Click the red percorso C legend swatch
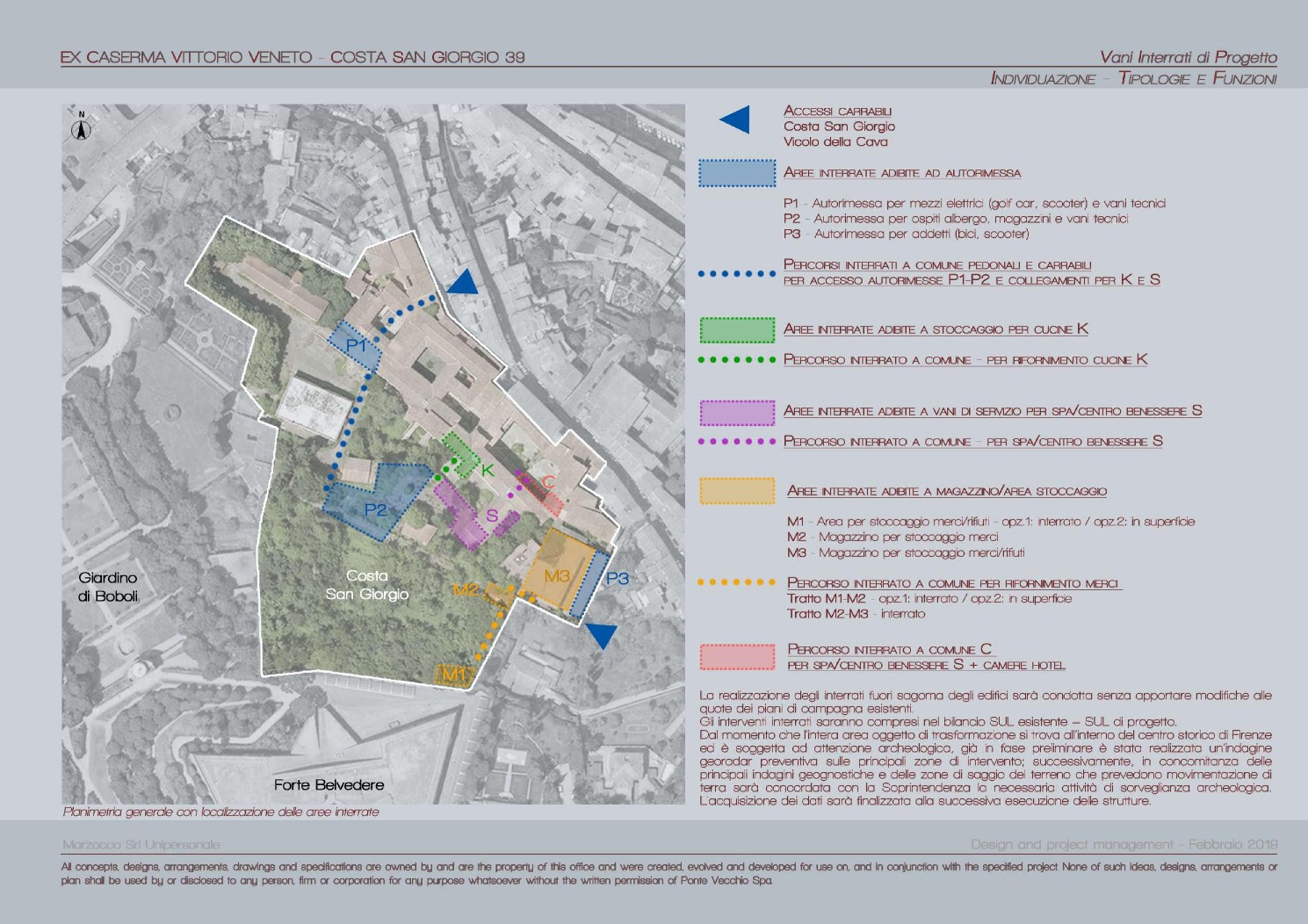Image resolution: width=1308 pixels, height=924 pixels. [737, 657]
